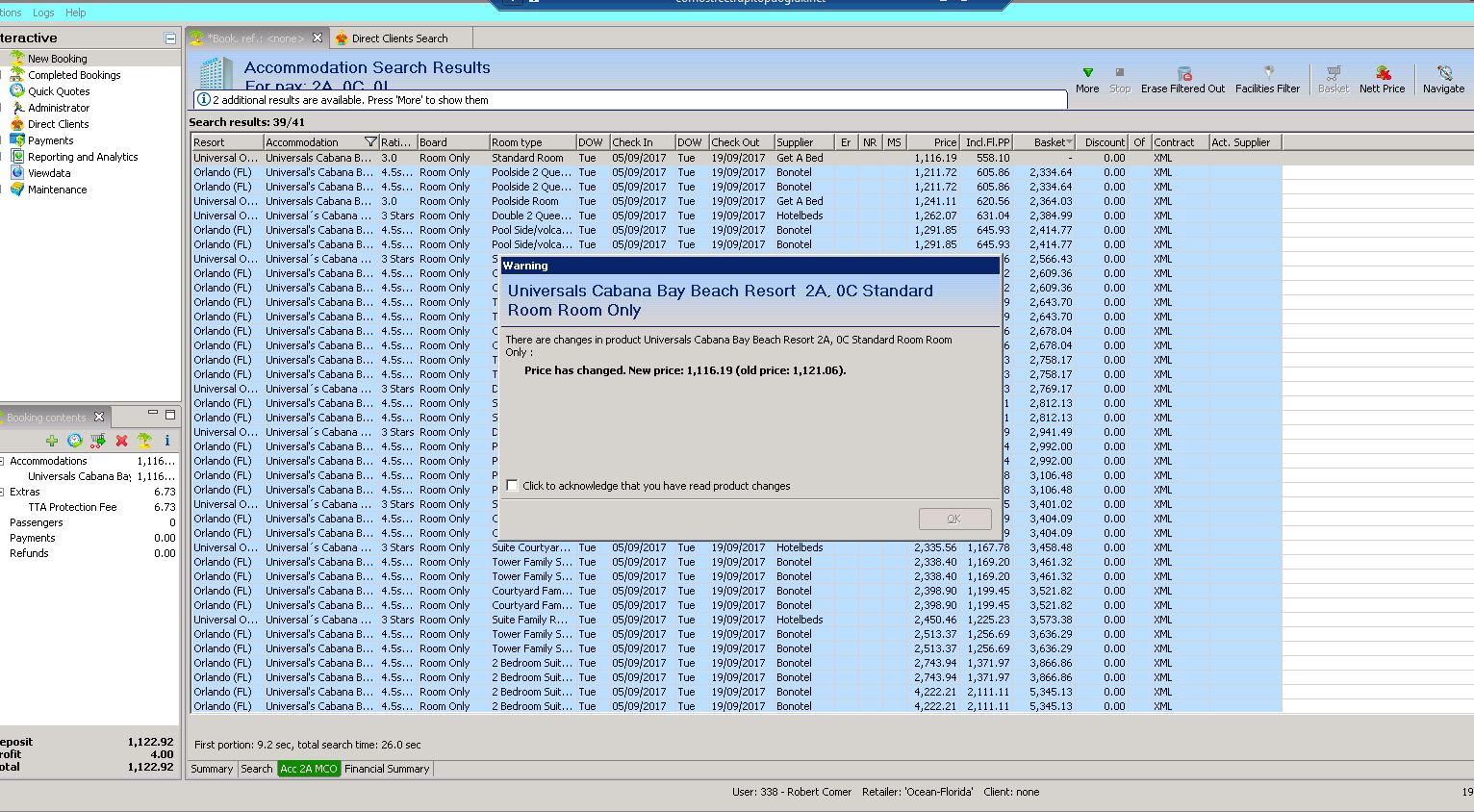Screen dimensions: 1474x812
Task: Open Completed Bookings in the sidebar
Action: click(74, 75)
